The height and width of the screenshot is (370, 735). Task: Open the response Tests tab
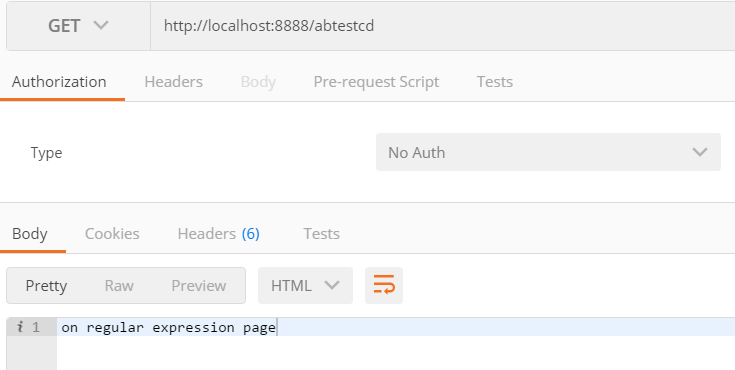point(321,234)
